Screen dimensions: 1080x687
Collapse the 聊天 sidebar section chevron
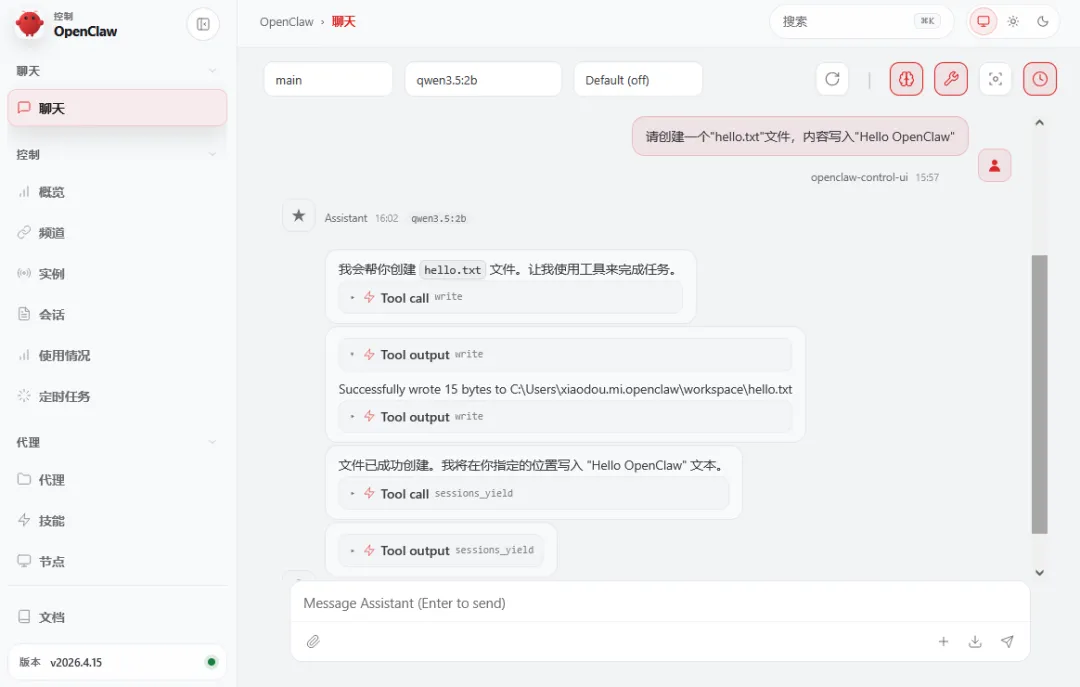pos(212,71)
